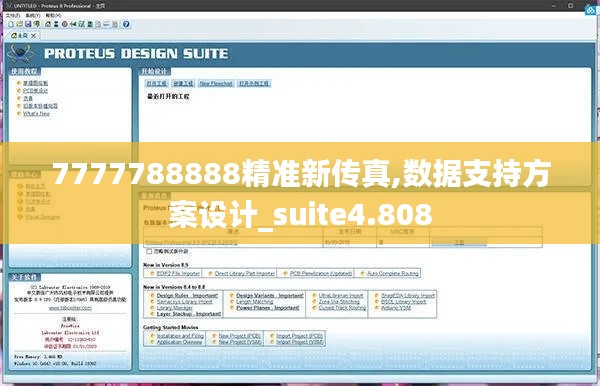Open the PDF2 File Importer link

click(x=178, y=273)
